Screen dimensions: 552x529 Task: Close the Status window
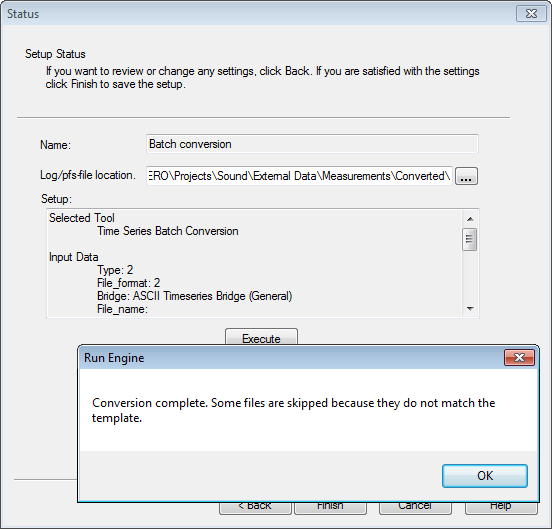531,14
